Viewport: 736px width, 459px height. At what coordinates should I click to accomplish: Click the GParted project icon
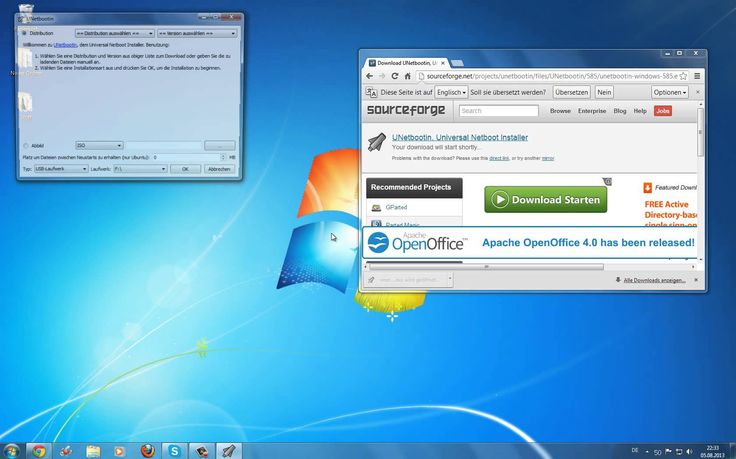[x=376, y=207]
